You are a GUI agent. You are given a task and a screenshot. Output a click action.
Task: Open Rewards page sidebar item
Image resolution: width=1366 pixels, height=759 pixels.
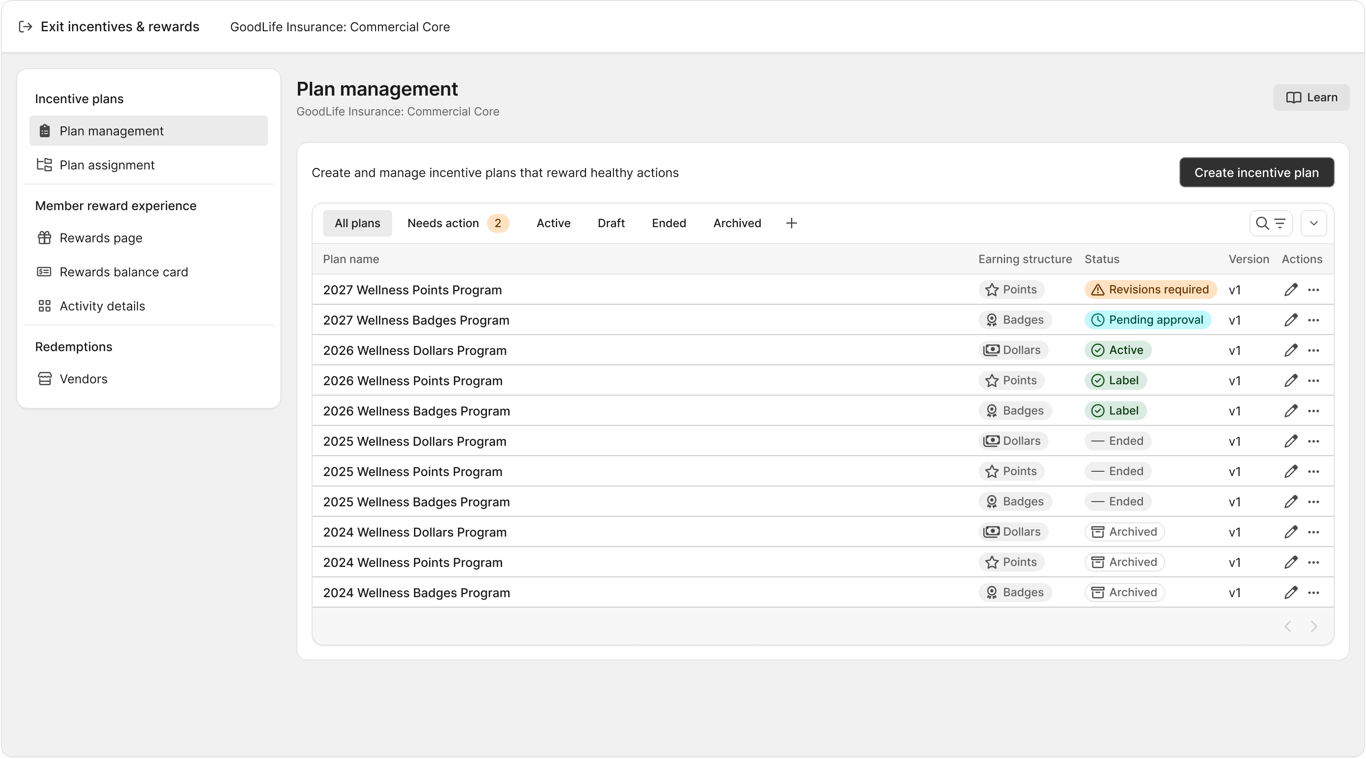click(149, 238)
